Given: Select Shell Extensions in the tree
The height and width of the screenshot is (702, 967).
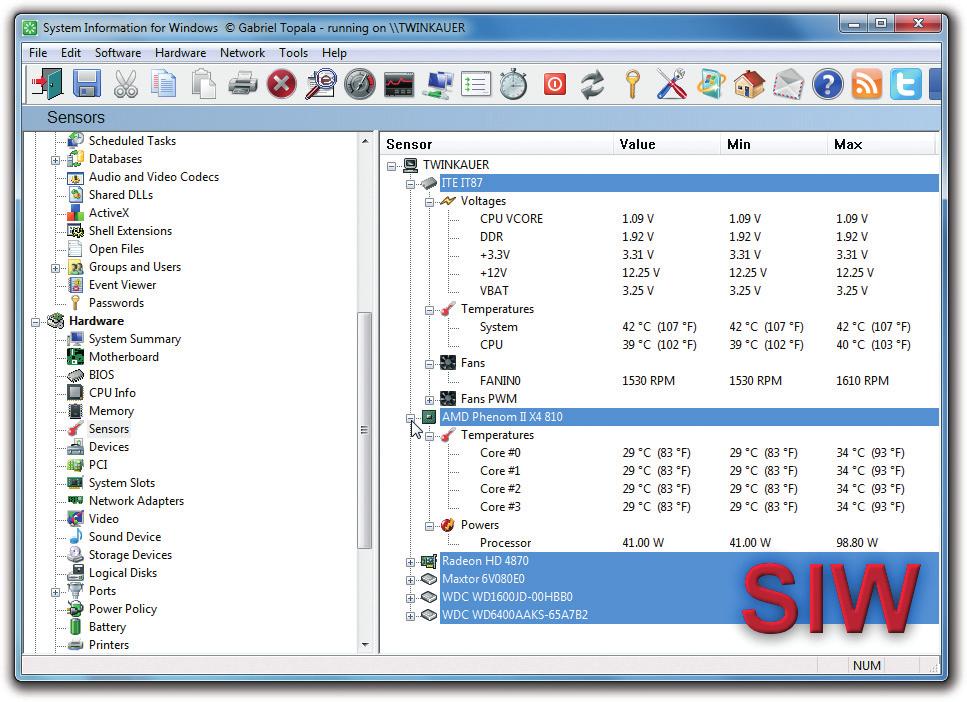Looking at the screenshot, I should (x=130, y=231).
